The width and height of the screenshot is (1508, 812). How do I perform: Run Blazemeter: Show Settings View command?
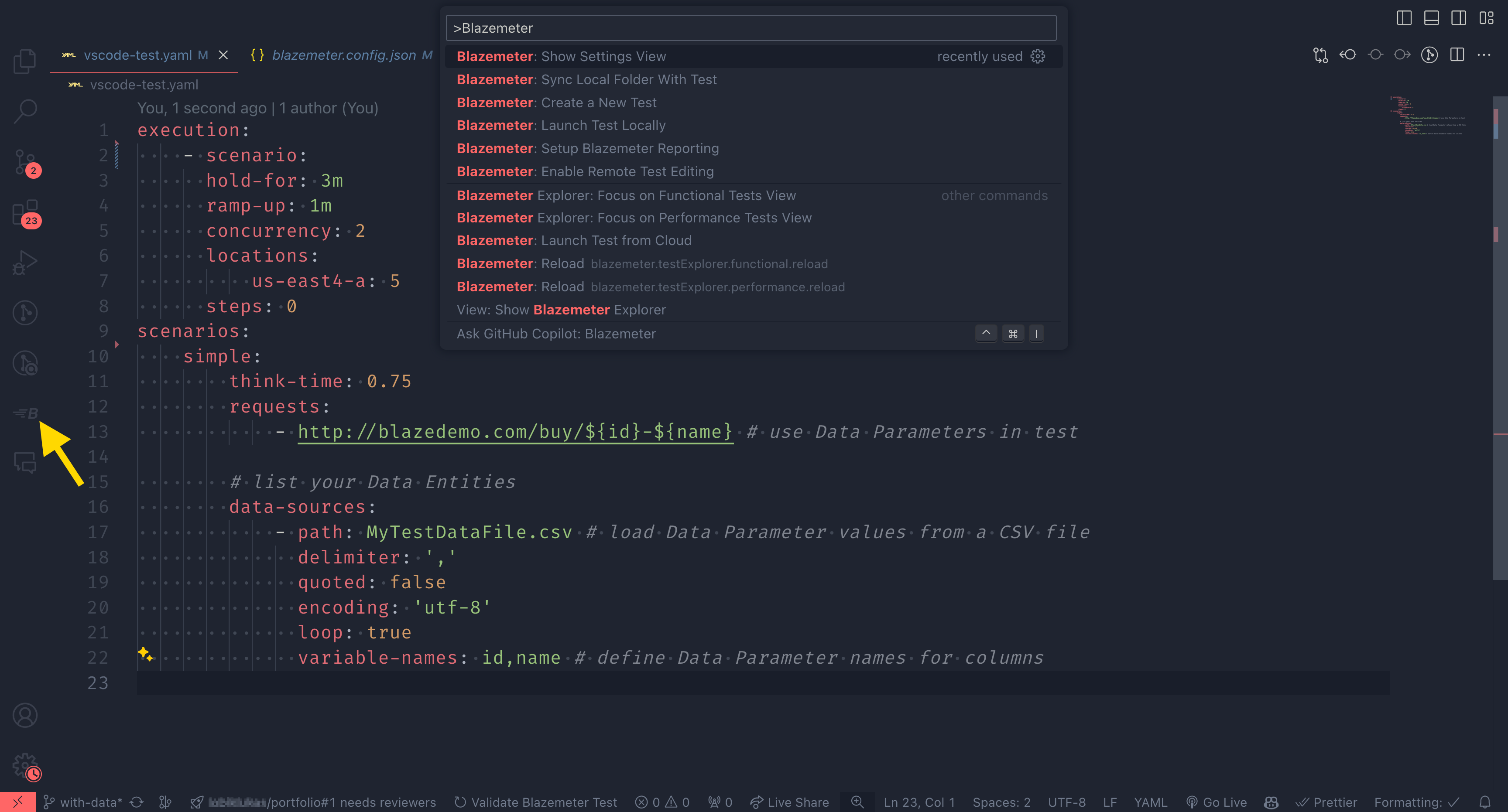pyautogui.click(x=754, y=56)
